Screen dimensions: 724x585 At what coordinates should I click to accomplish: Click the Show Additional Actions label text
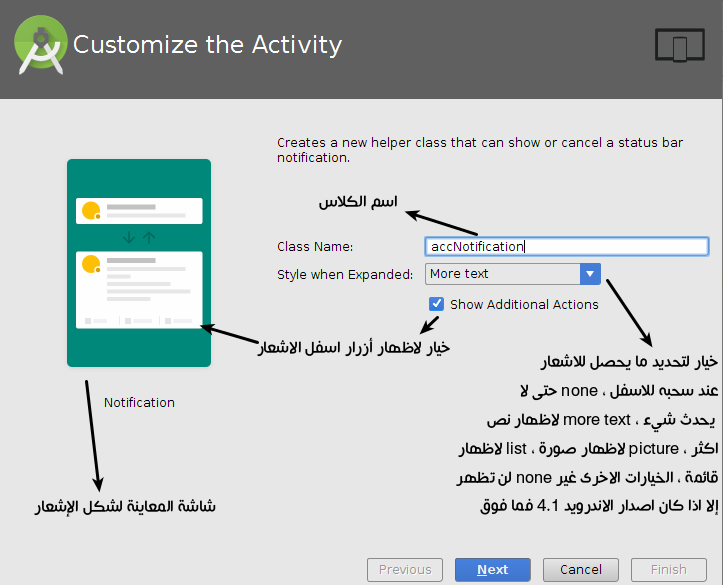524,304
